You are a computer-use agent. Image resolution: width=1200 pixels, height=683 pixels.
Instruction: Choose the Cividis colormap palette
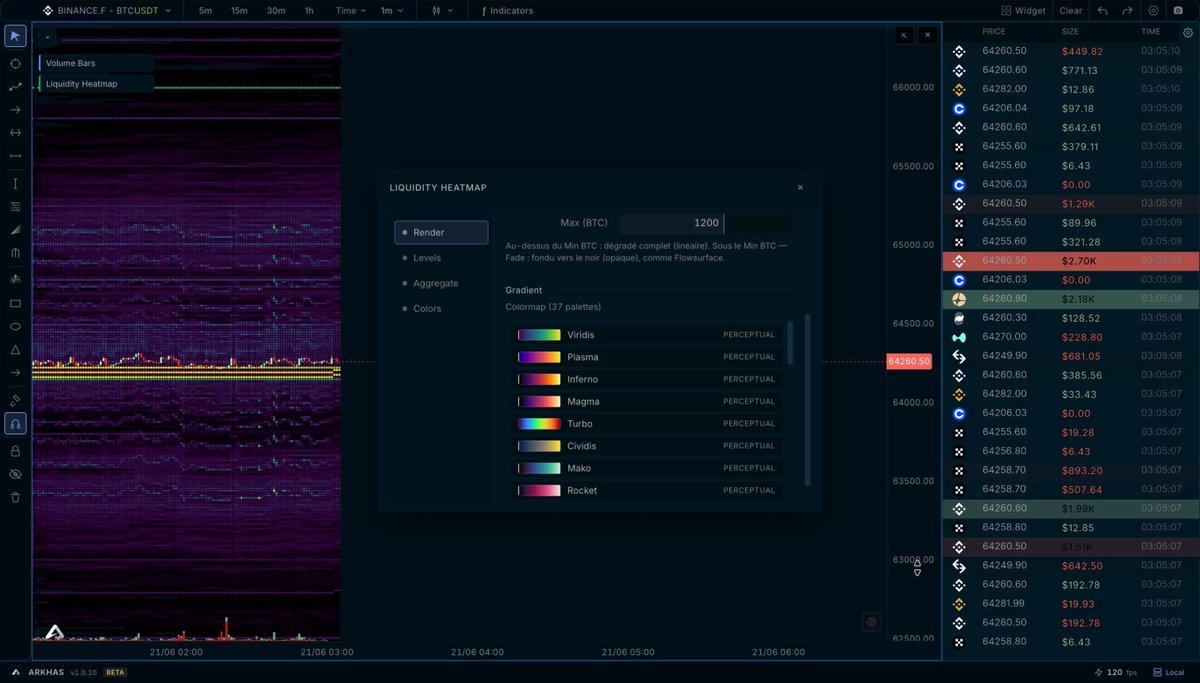pos(646,446)
